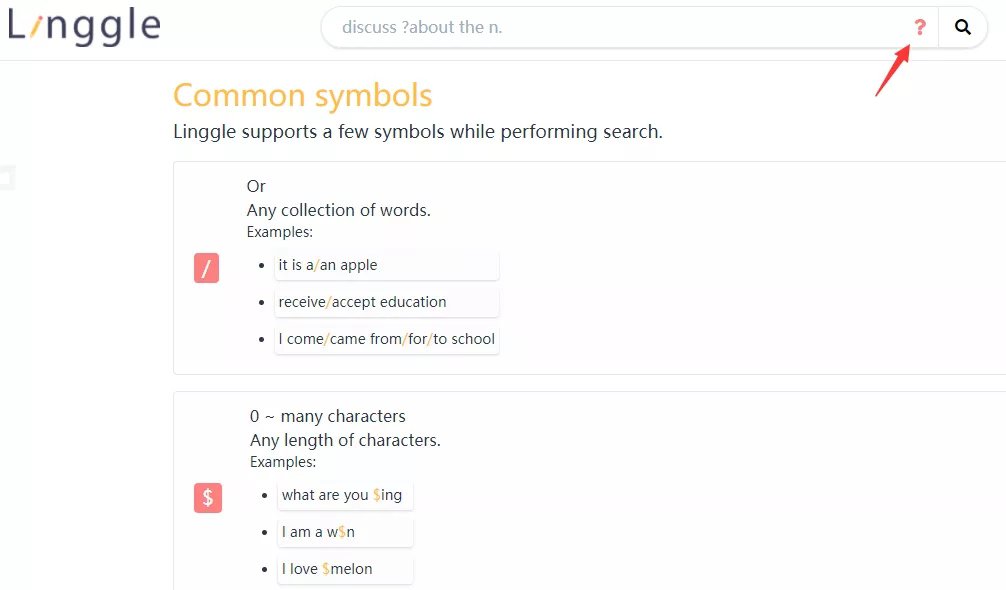Select example 'what are you $ing'

coord(345,495)
